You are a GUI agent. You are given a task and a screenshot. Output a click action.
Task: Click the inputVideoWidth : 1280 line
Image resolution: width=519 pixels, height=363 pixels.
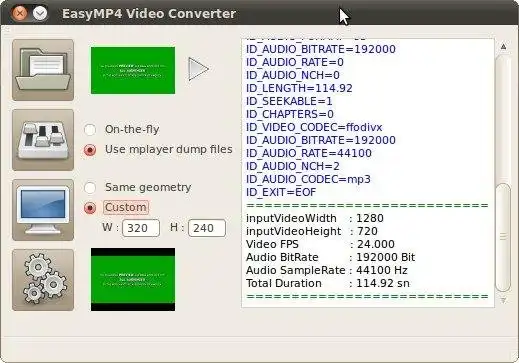point(315,218)
